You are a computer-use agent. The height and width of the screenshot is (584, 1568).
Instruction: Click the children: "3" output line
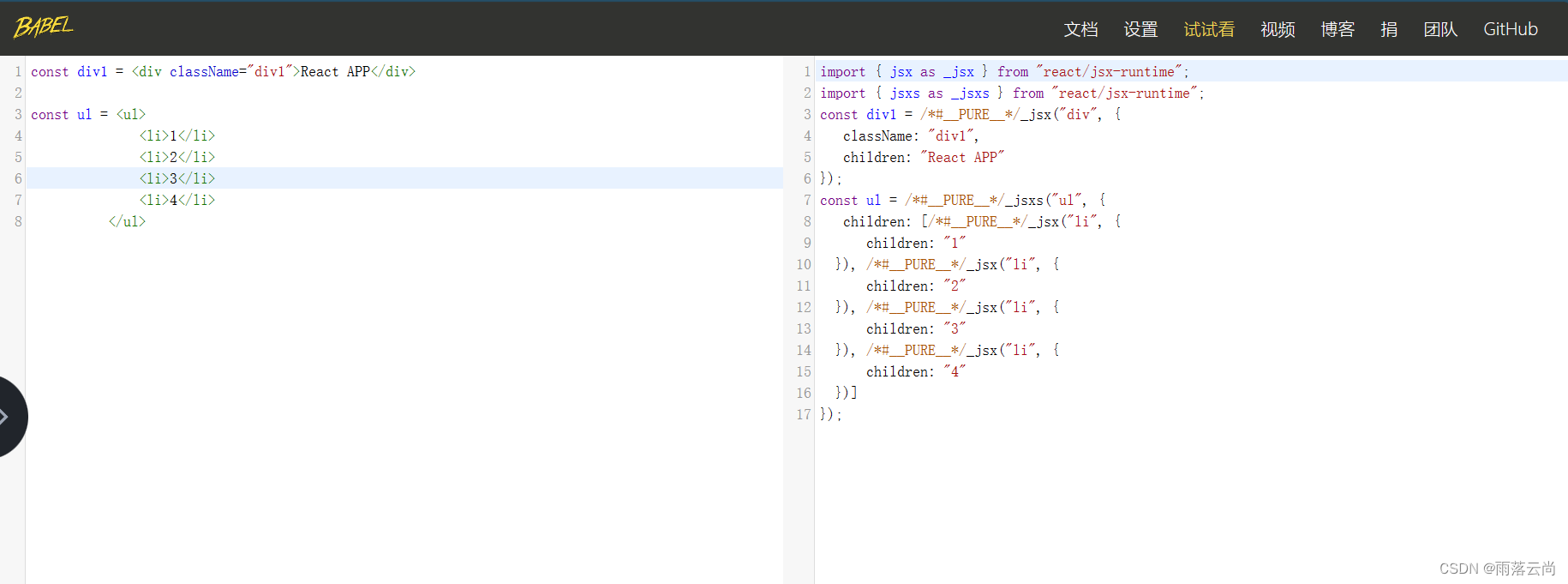(916, 328)
